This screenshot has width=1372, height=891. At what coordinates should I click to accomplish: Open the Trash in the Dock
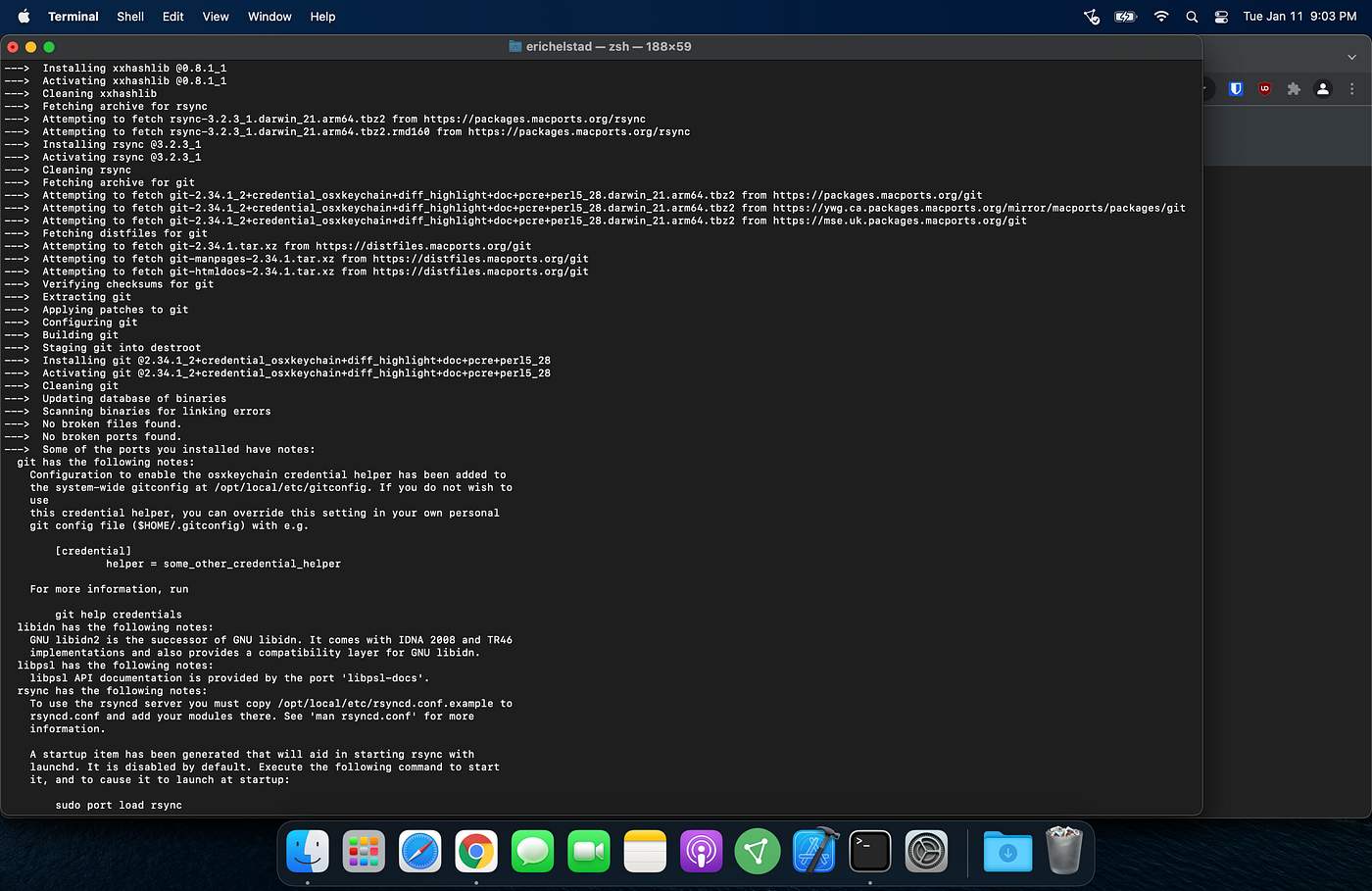tap(1063, 849)
